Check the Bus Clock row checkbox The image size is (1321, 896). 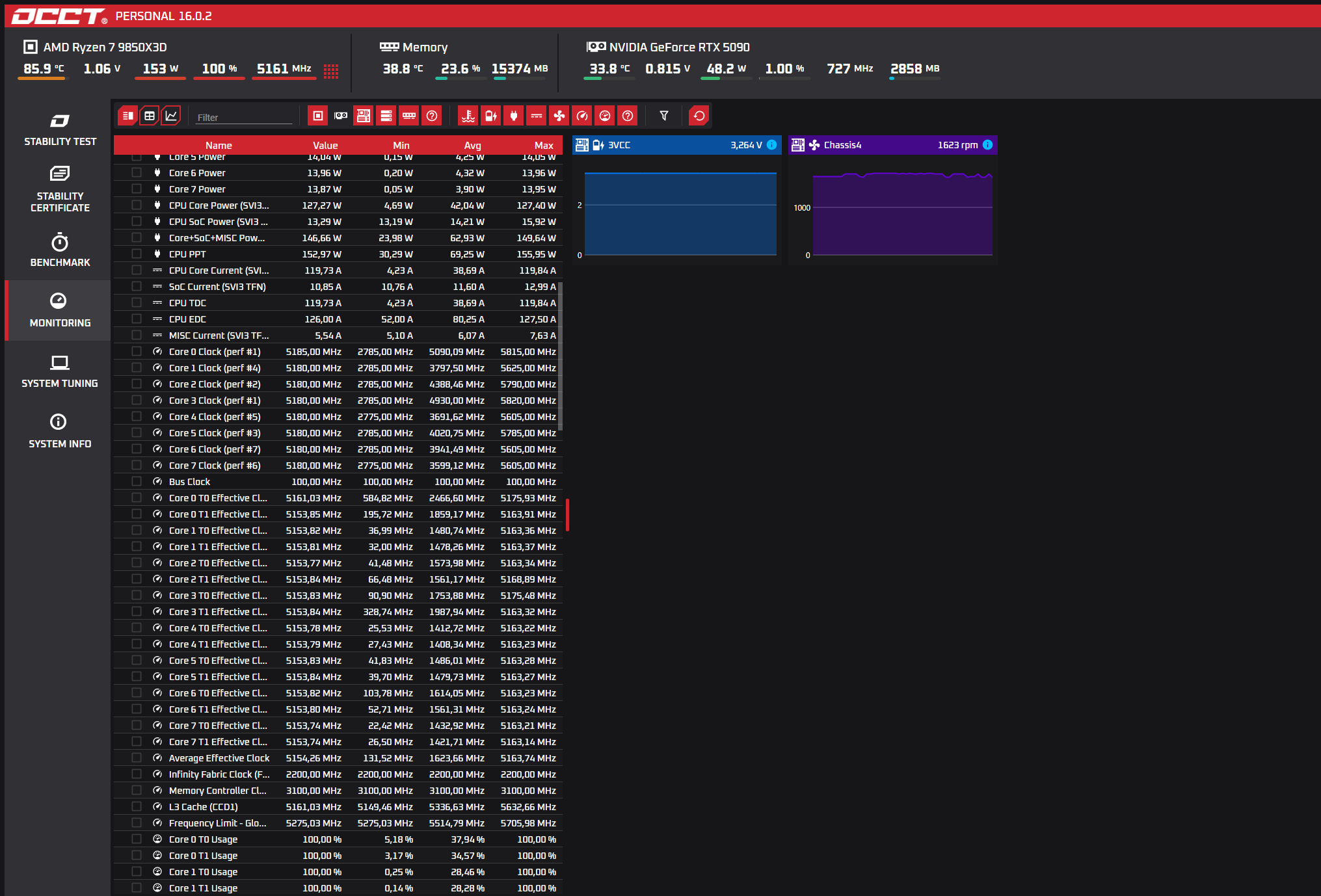click(x=137, y=481)
